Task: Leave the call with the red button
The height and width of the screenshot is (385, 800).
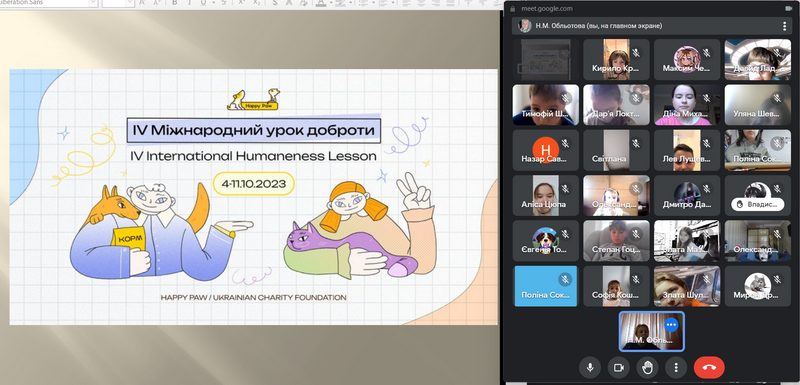Action: coord(710,367)
